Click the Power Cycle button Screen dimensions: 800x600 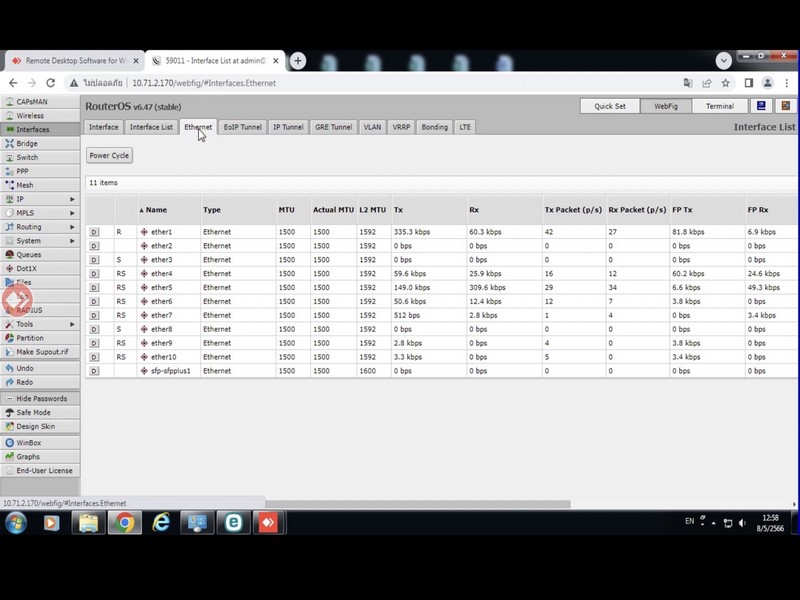[109, 156]
